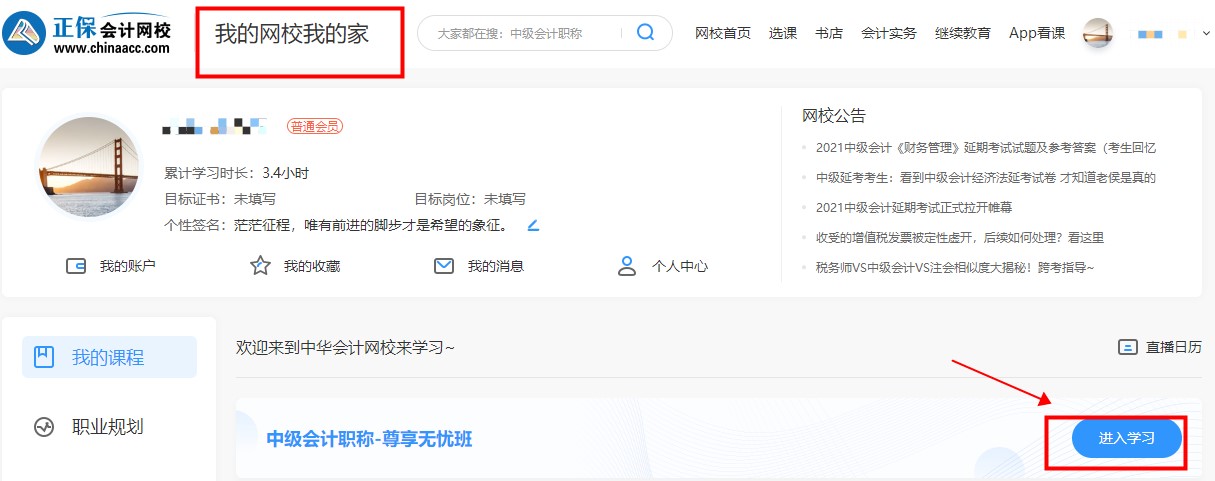The width and height of the screenshot is (1215, 481).
Task: Open App看课 in top navigation
Action: [1037, 33]
